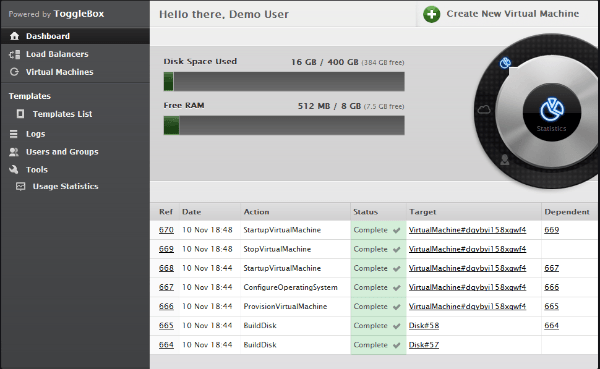Click Create New Virtual Machine
The height and width of the screenshot is (369, 600).
click(x=512, y=14)
